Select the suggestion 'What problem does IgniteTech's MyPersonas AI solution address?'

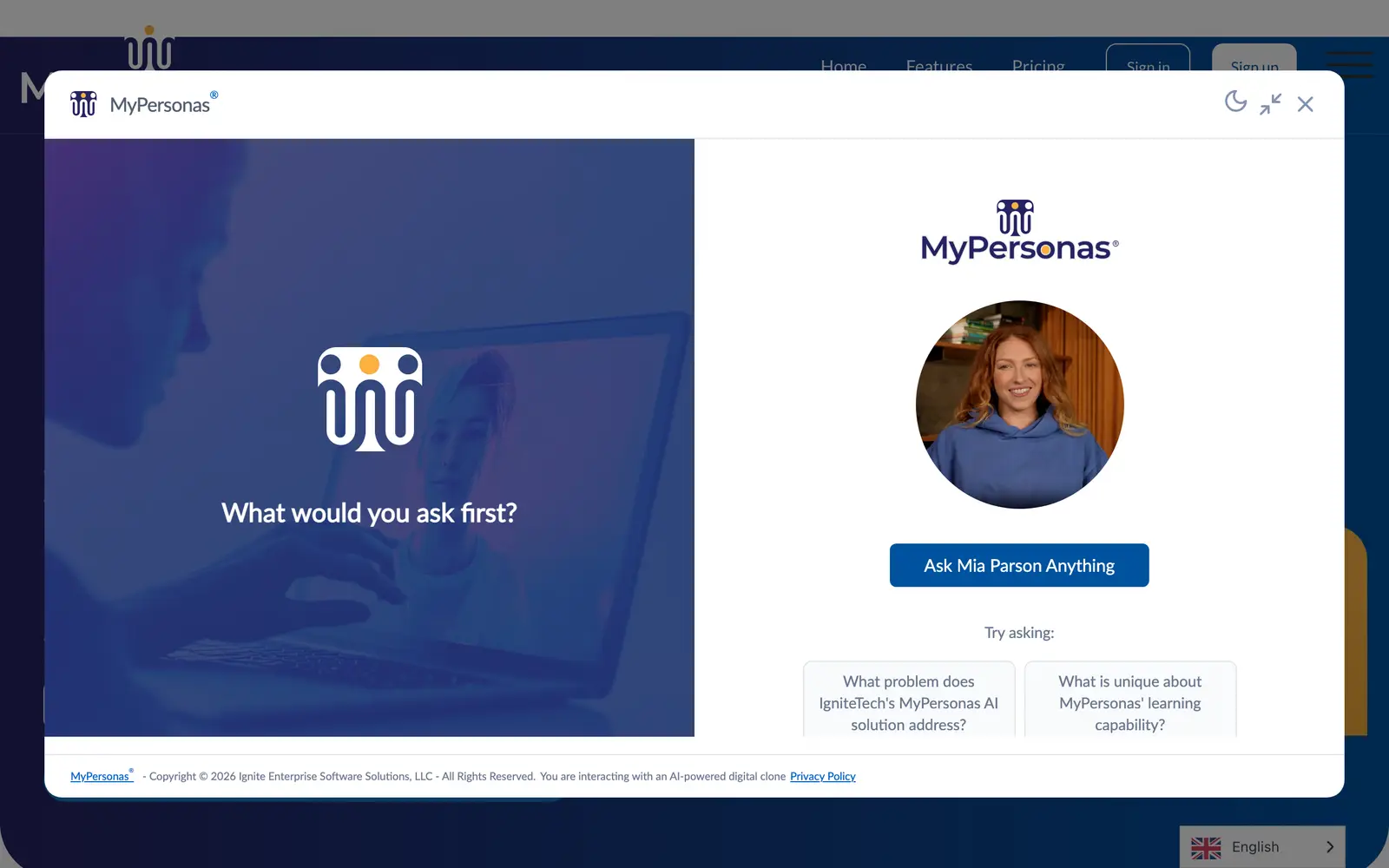(x=908, y=701)
